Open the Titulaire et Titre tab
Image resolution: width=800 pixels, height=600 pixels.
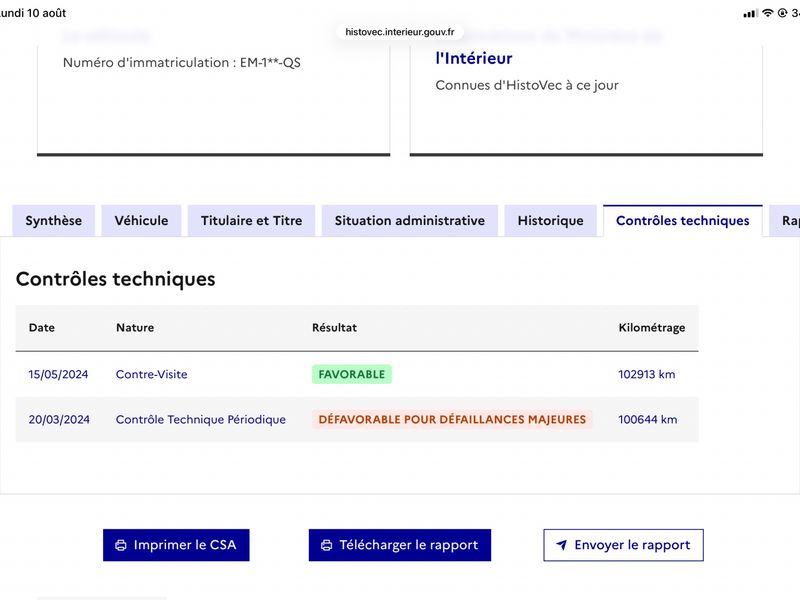click(x=251, y=221)
